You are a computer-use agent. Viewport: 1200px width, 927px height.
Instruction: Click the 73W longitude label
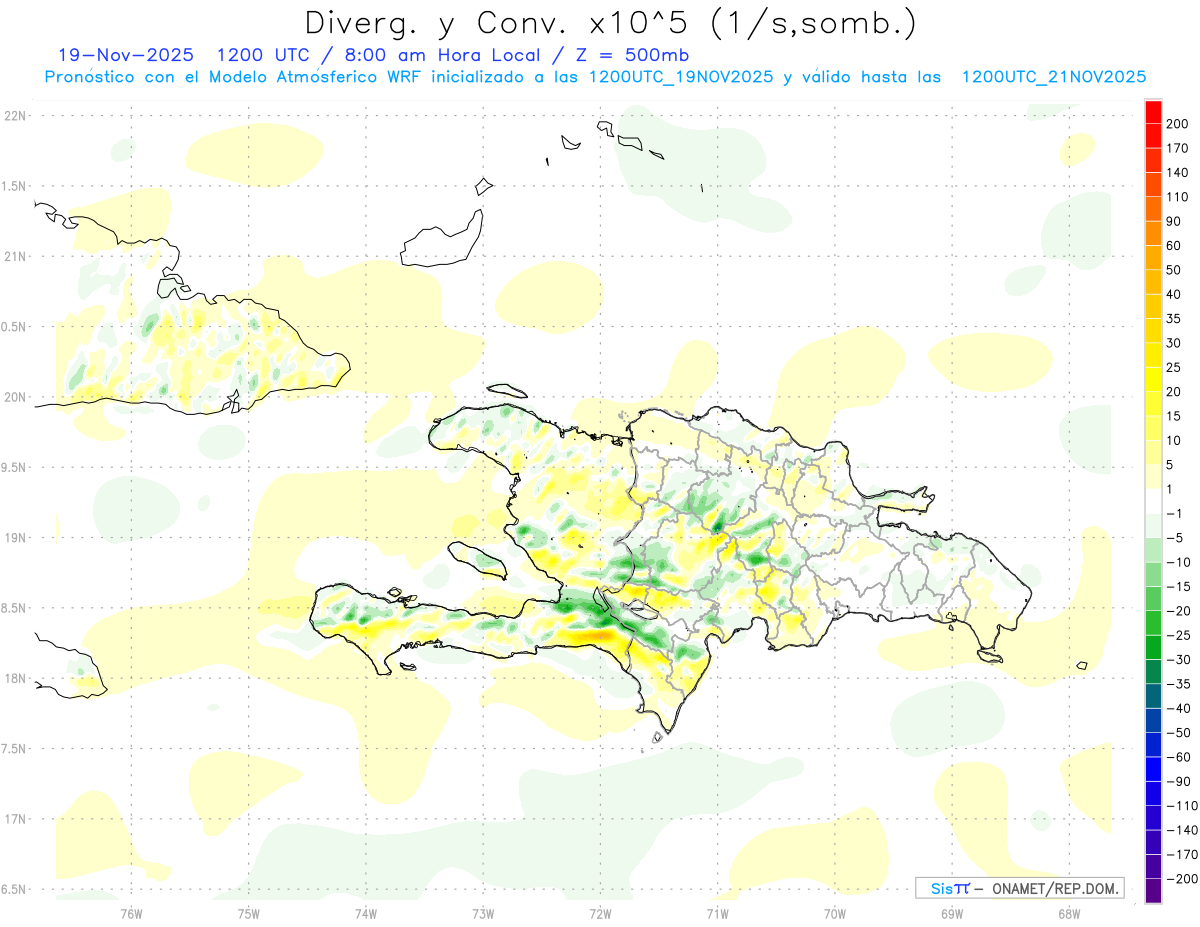tap(483, 913)
